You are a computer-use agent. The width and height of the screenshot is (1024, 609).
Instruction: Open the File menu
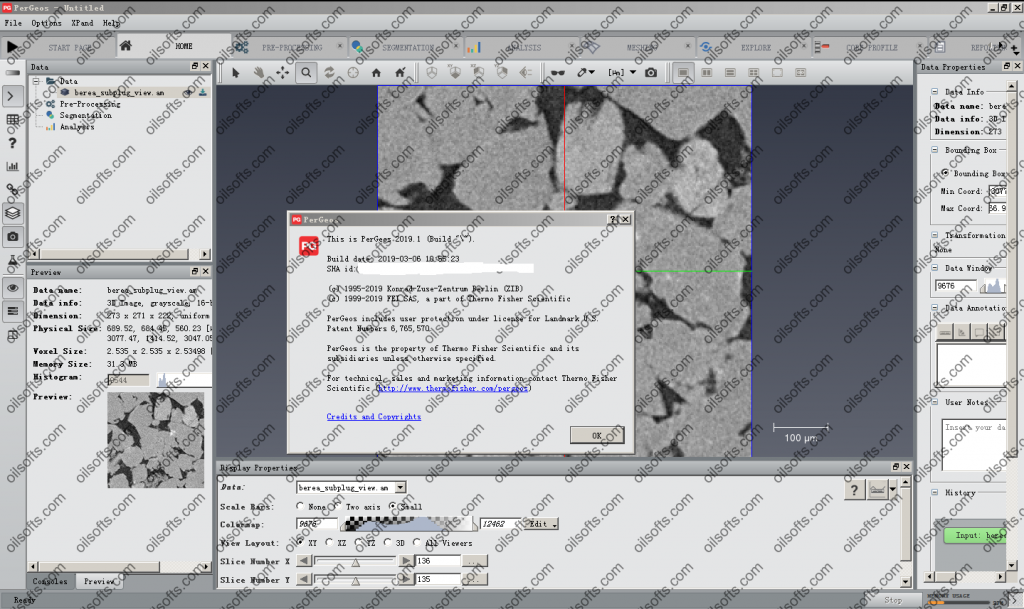tap(12, 23)
